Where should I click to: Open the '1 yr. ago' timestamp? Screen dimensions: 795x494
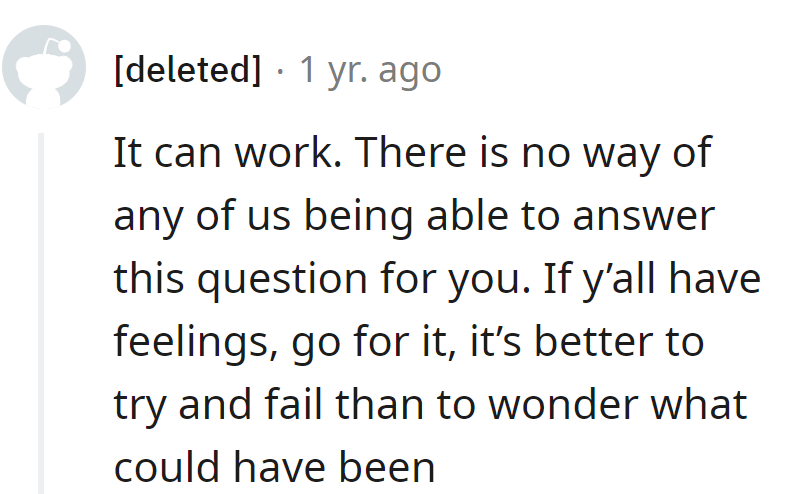(370, 70)
